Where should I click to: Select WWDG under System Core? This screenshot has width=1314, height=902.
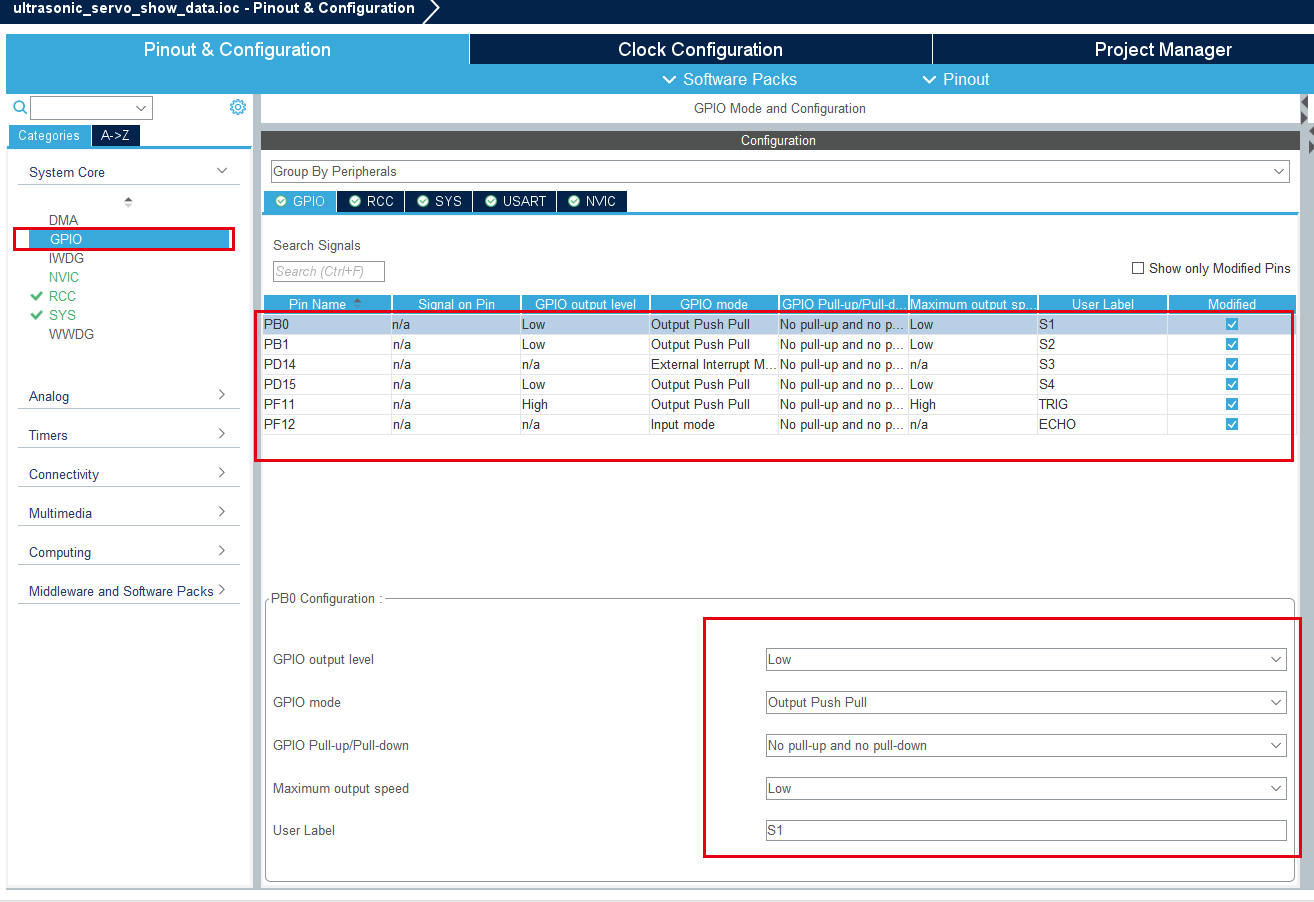click(x=71, y=334)
